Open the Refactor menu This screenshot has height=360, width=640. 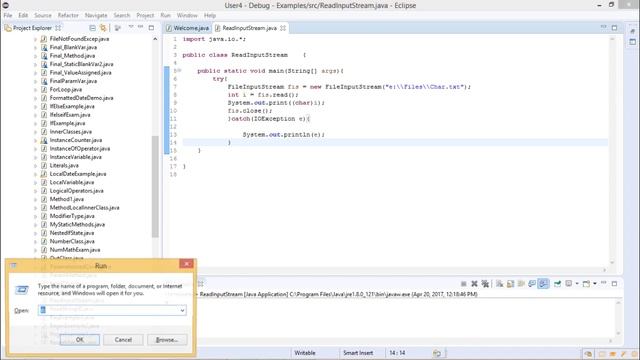click(68, 15)
